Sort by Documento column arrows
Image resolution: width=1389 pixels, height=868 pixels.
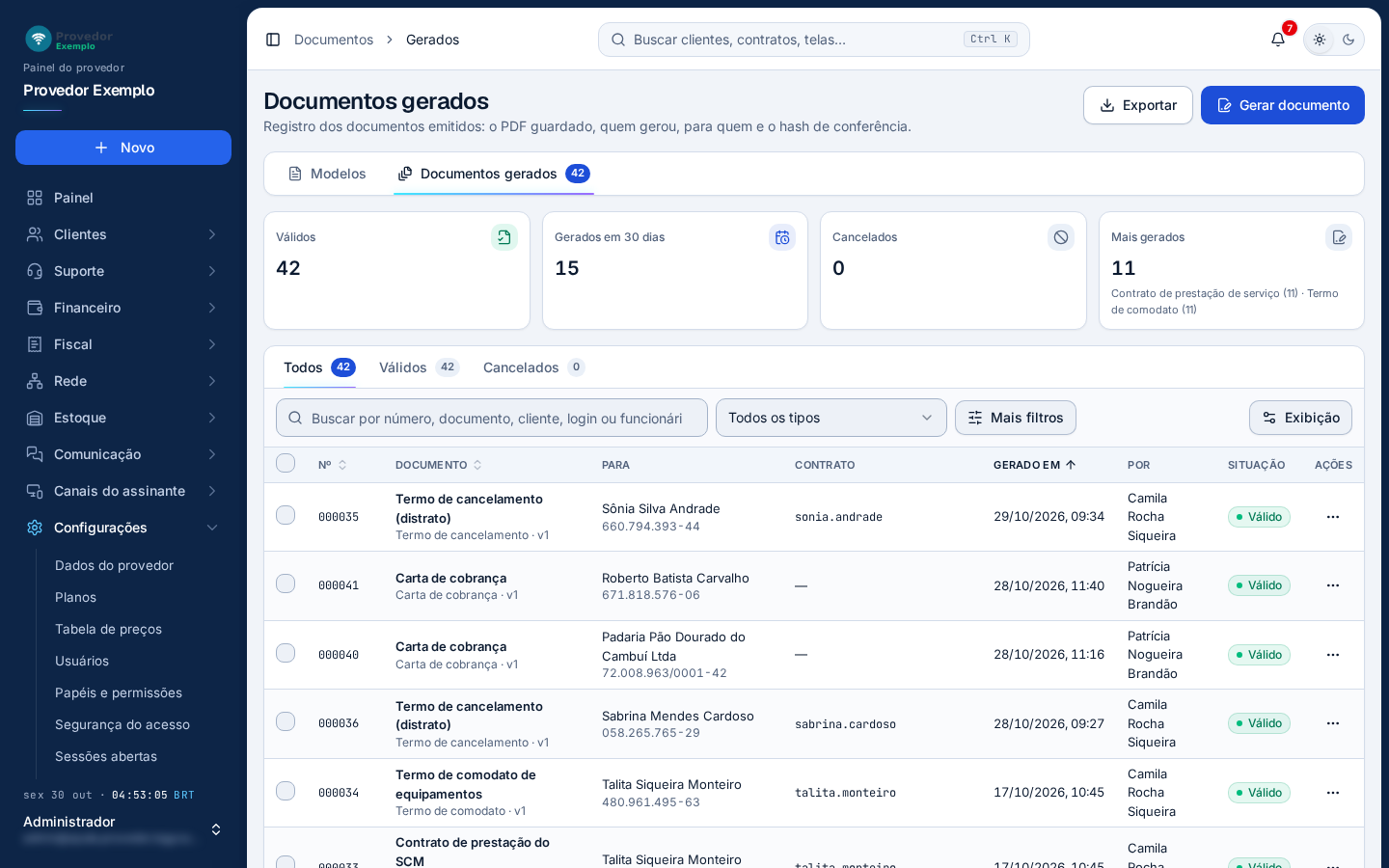(x=477, y=465)
